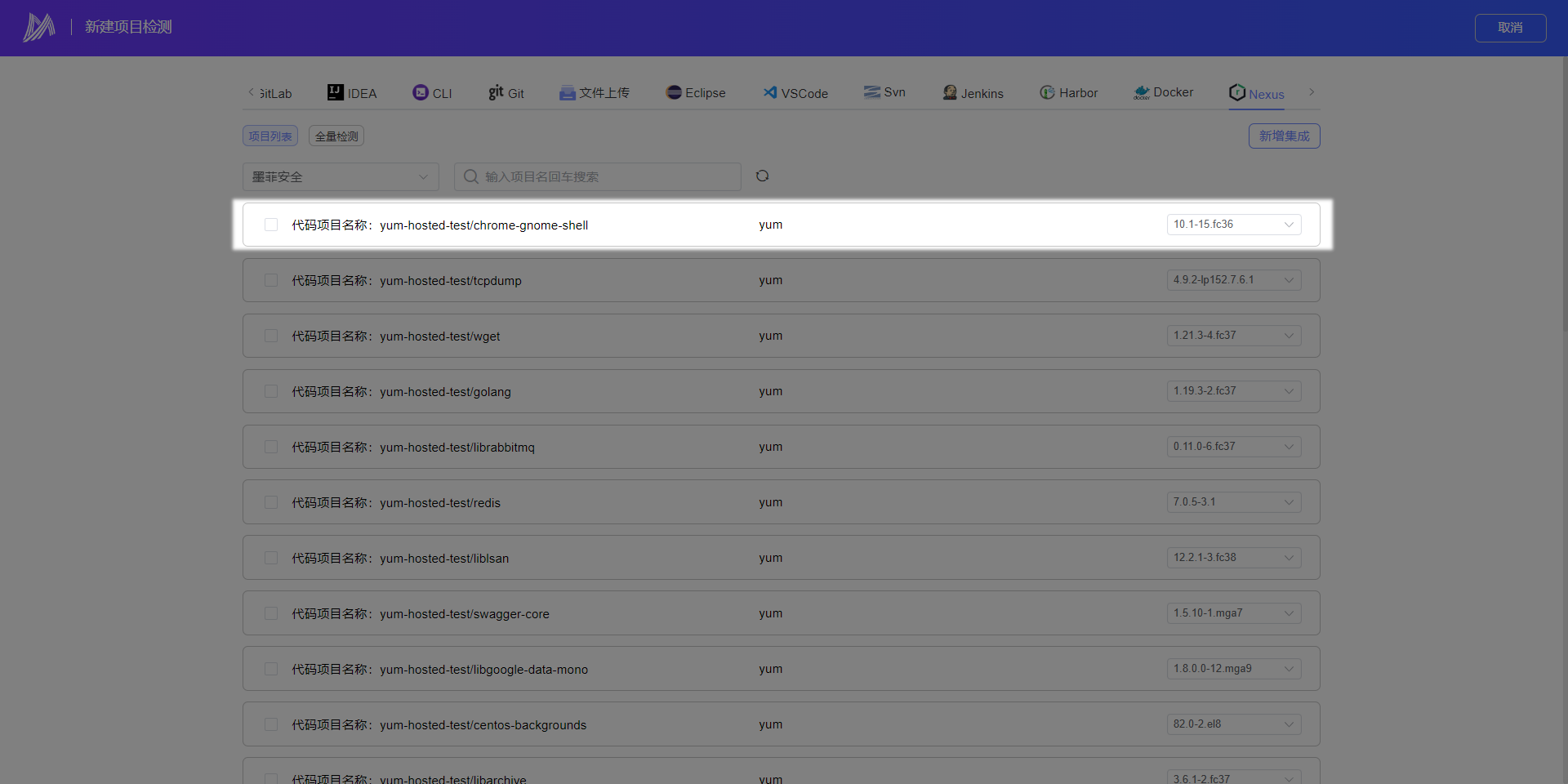Screen dimensions: 1568x784
Task: Click the 取消 cancel button
Action: pyautogui.click(x=1510, y=28)
